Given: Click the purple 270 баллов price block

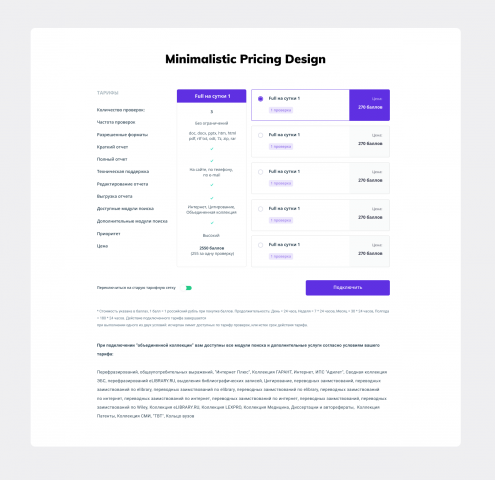Looking at the screenshot, I should coord(369,105).
